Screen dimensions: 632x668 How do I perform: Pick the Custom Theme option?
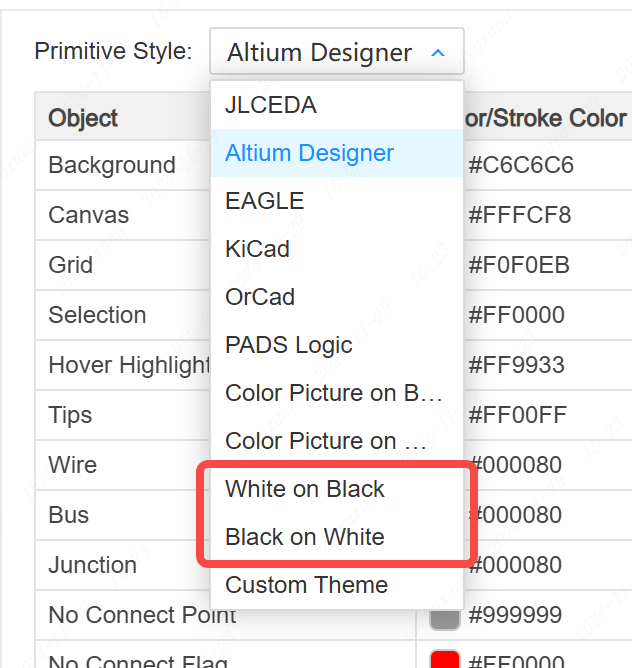click(307, 585)
